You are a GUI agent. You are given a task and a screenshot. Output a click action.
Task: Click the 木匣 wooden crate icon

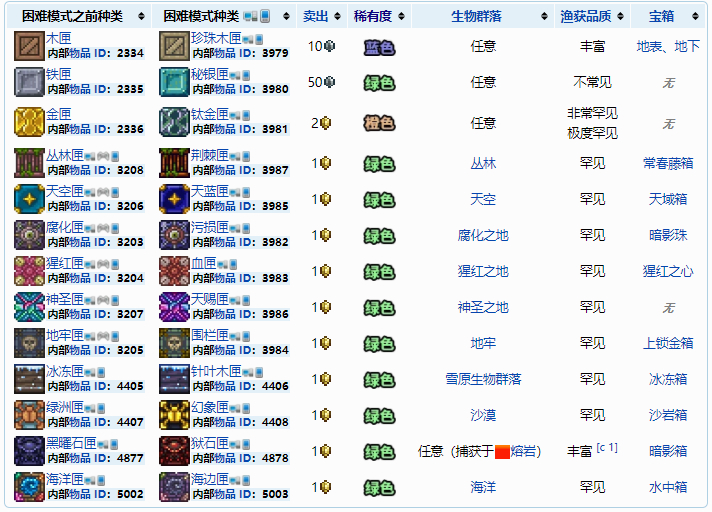pos(29,46)
